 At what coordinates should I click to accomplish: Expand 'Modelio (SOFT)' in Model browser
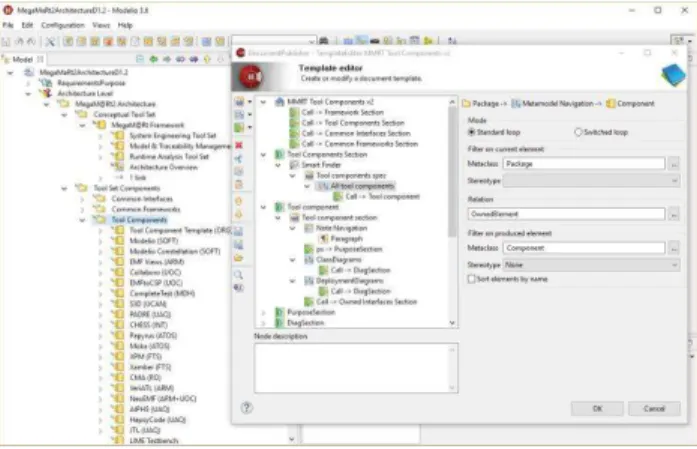pos(101,241)
